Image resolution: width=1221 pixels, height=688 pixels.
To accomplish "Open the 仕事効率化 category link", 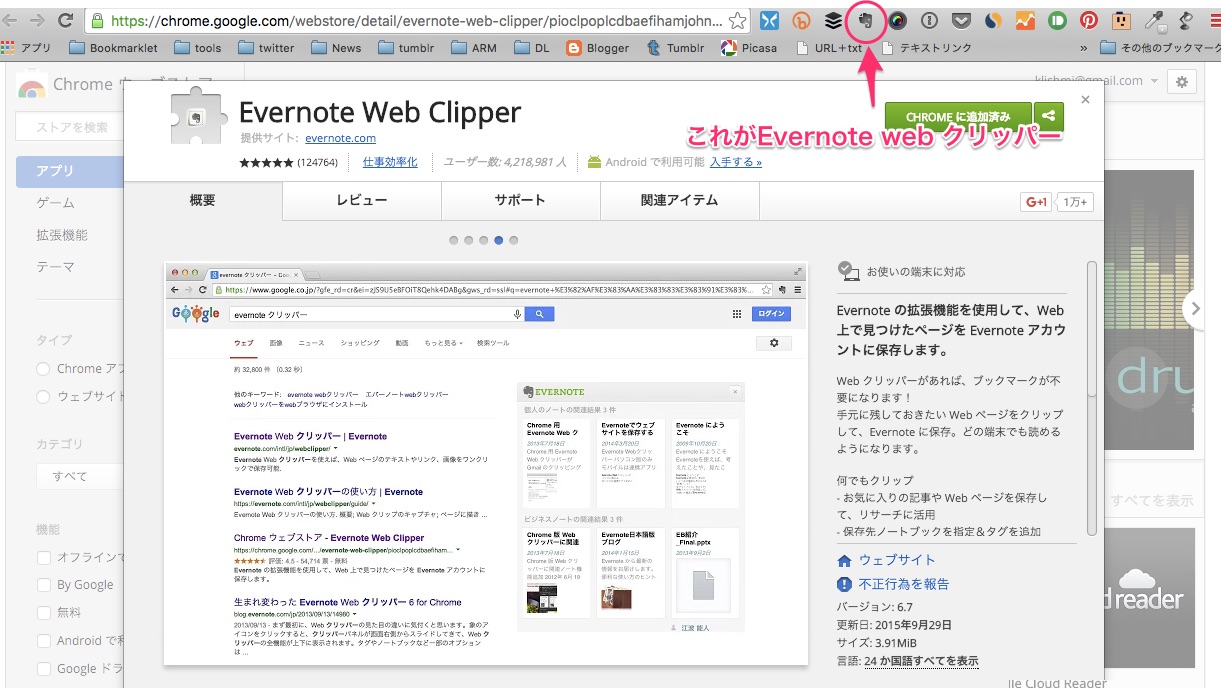I will pyautogui.click(x=390, y=162).
